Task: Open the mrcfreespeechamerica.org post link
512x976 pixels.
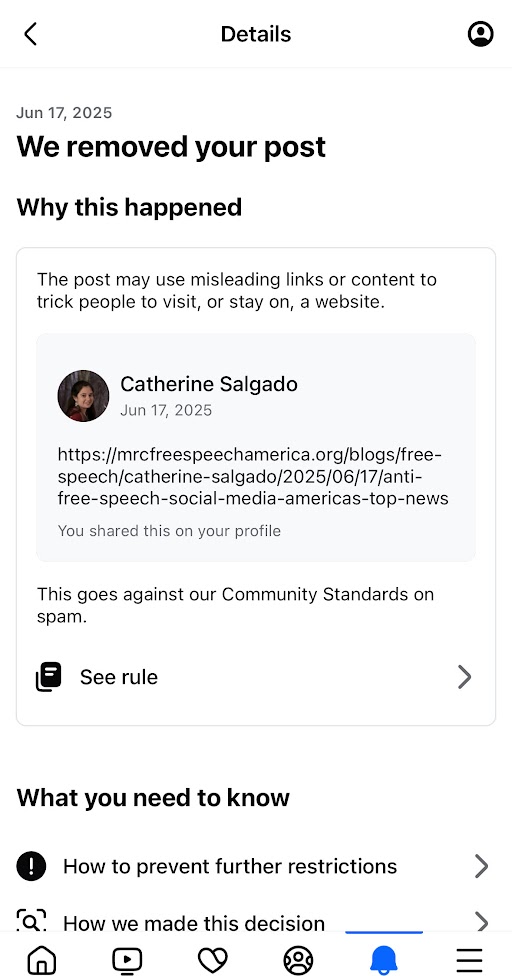Action: coord(253,477)
